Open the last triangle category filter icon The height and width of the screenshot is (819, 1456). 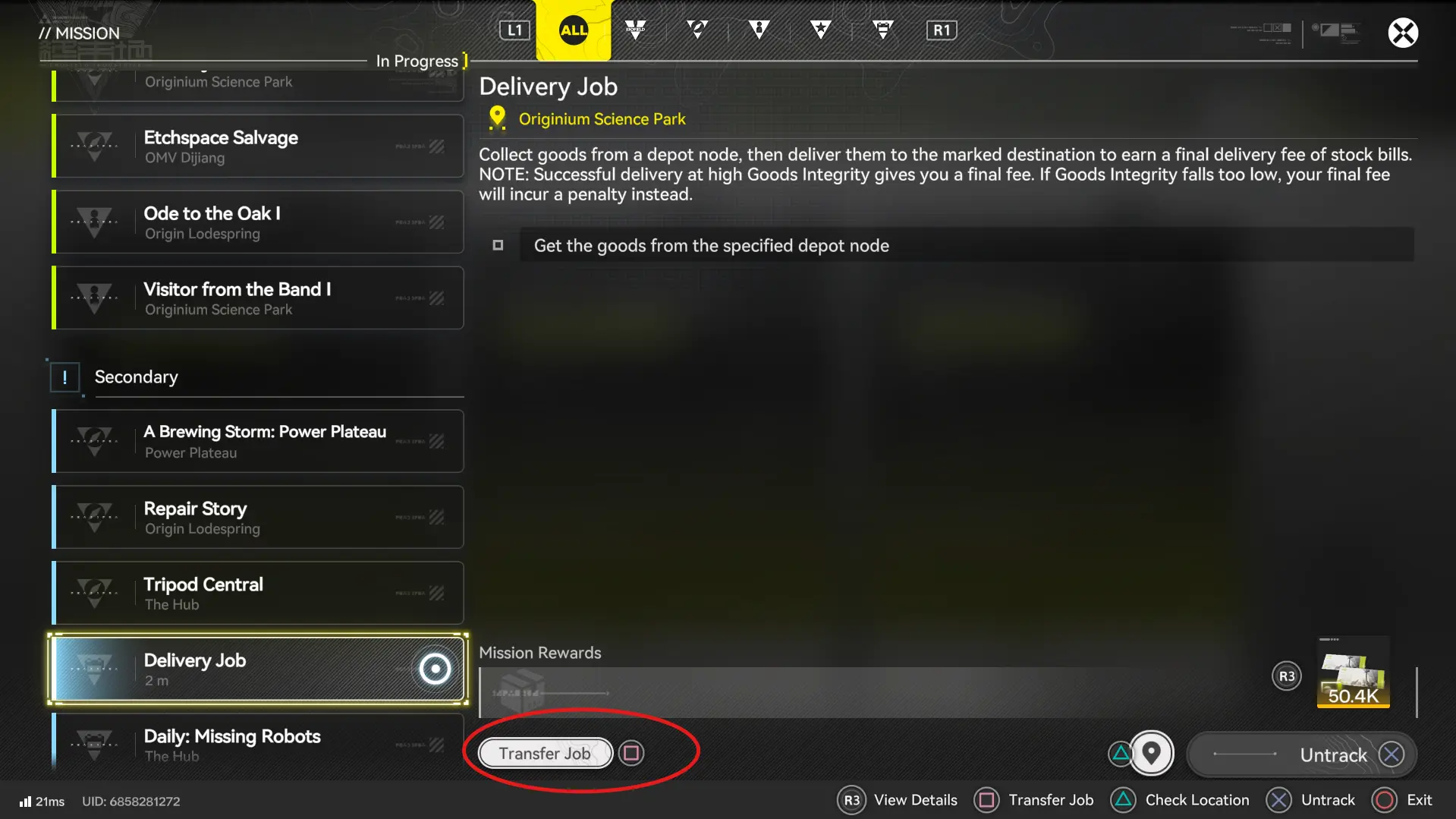tap(882, 30)
